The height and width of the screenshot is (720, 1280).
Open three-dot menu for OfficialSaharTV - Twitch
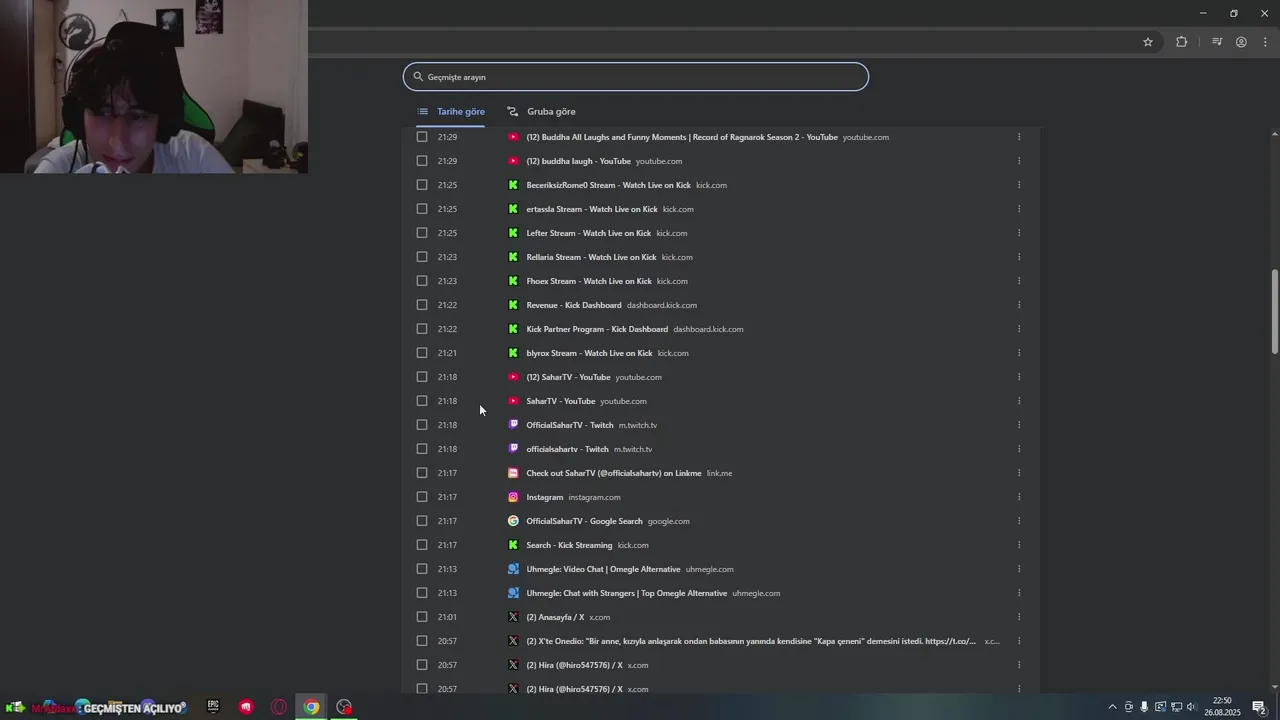tap(1019, 425)
